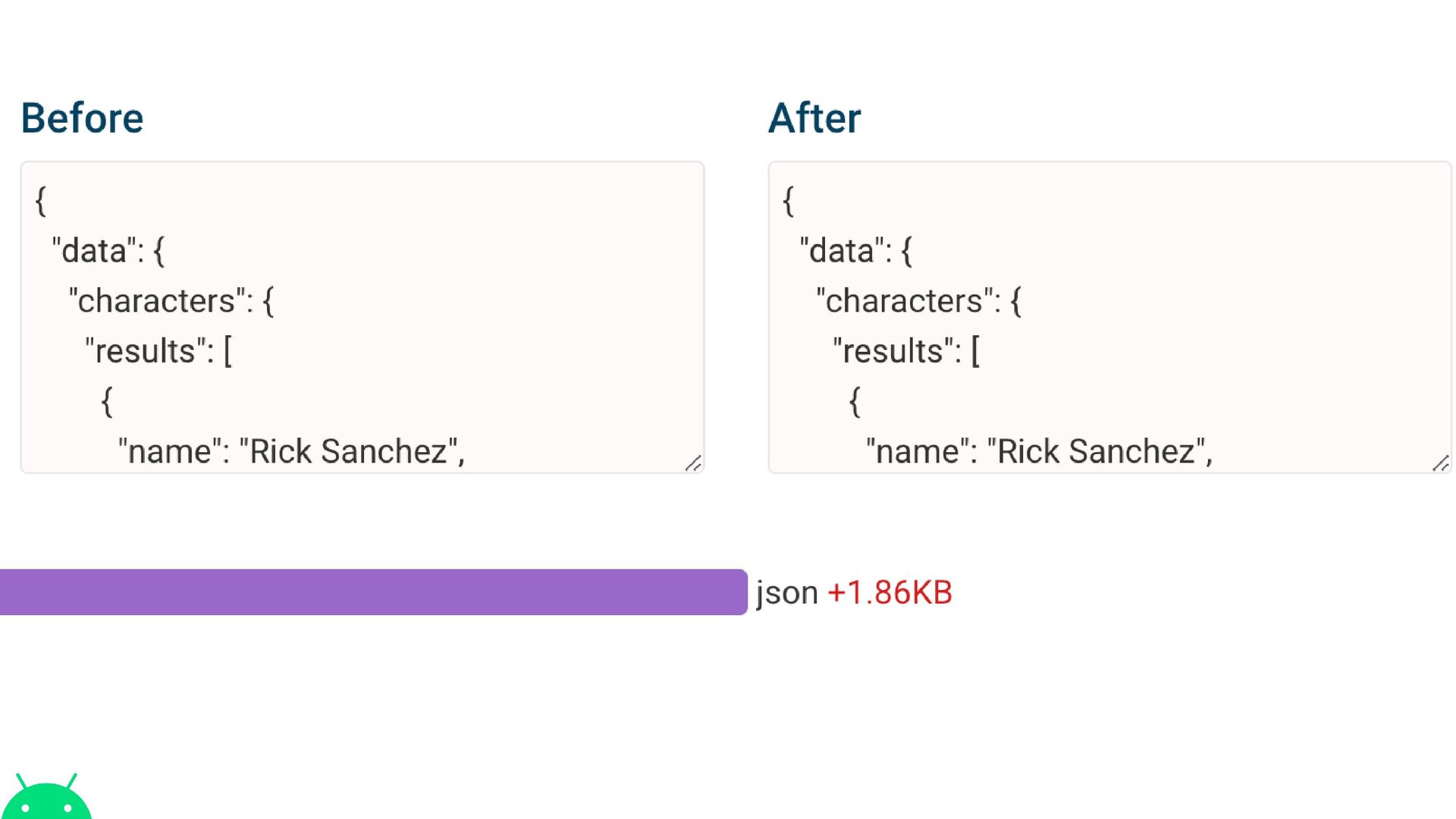The width and height of the screenshot is (1456, 819).
Task: Click the Before heading
Action: [x=82, y=118]
